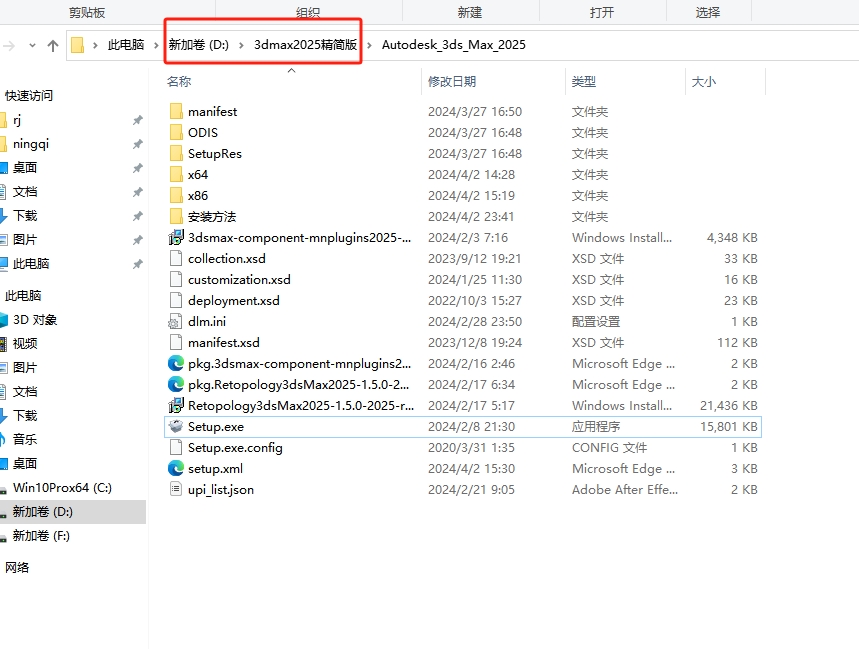Click the setup.xml Edge file icon
This screenshot has width=859, height=649.
(176, 469)
